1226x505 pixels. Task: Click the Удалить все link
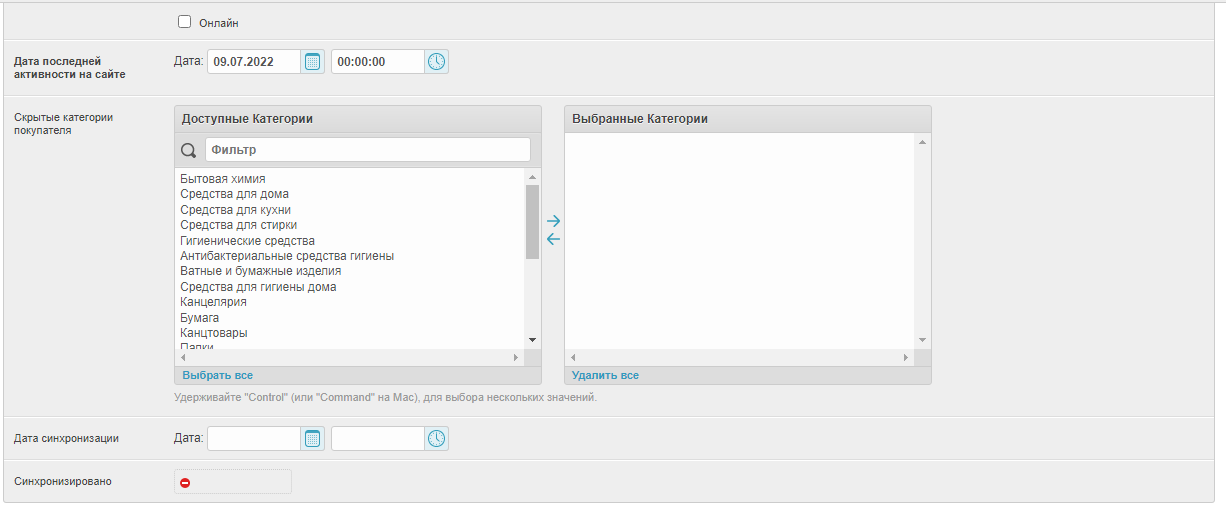click(x=605, y=376)
